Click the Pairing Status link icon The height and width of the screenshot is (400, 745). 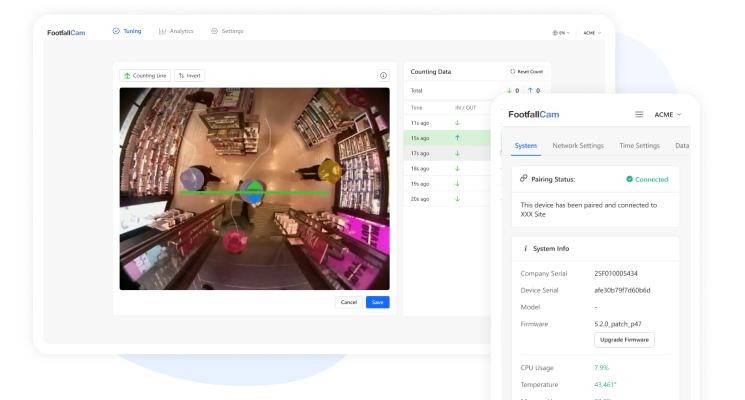coord(523,179)
